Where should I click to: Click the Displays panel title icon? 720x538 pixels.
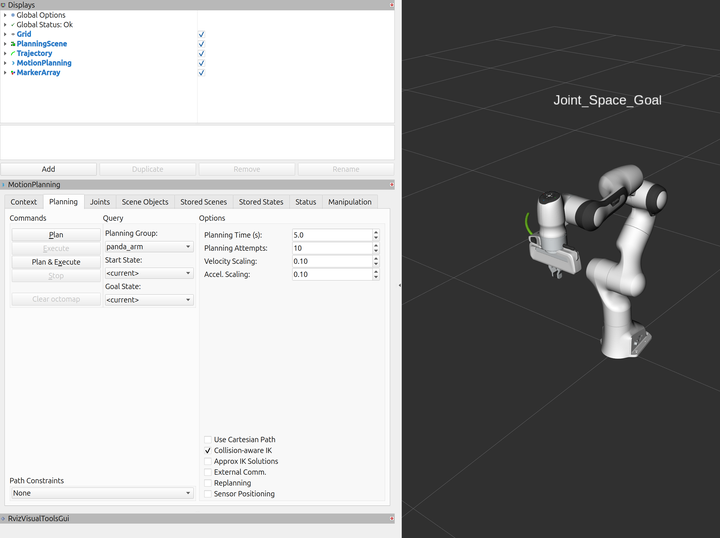coord(3,5)
